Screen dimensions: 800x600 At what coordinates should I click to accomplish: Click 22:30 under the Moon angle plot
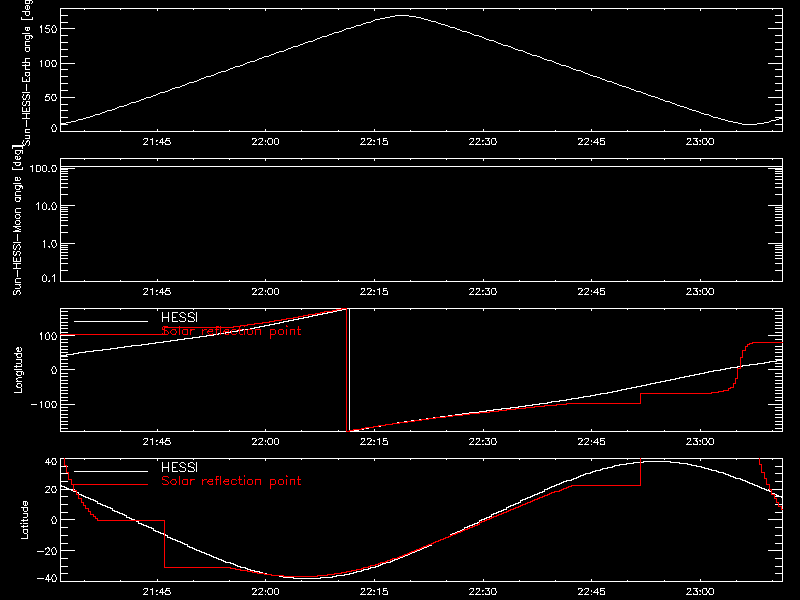483,292
